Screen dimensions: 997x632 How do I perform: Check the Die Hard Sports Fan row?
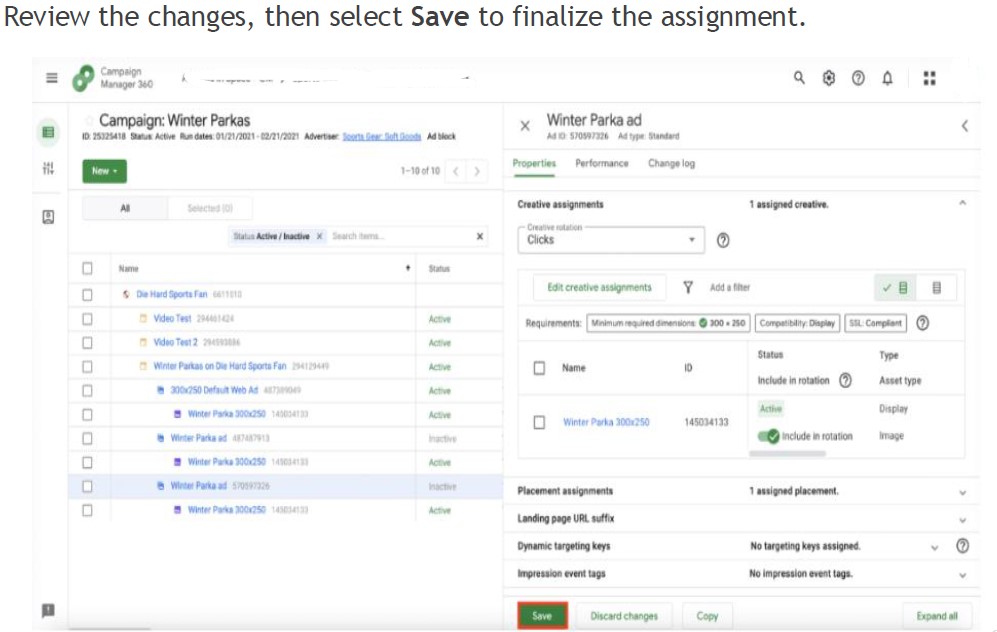point(87,294)
